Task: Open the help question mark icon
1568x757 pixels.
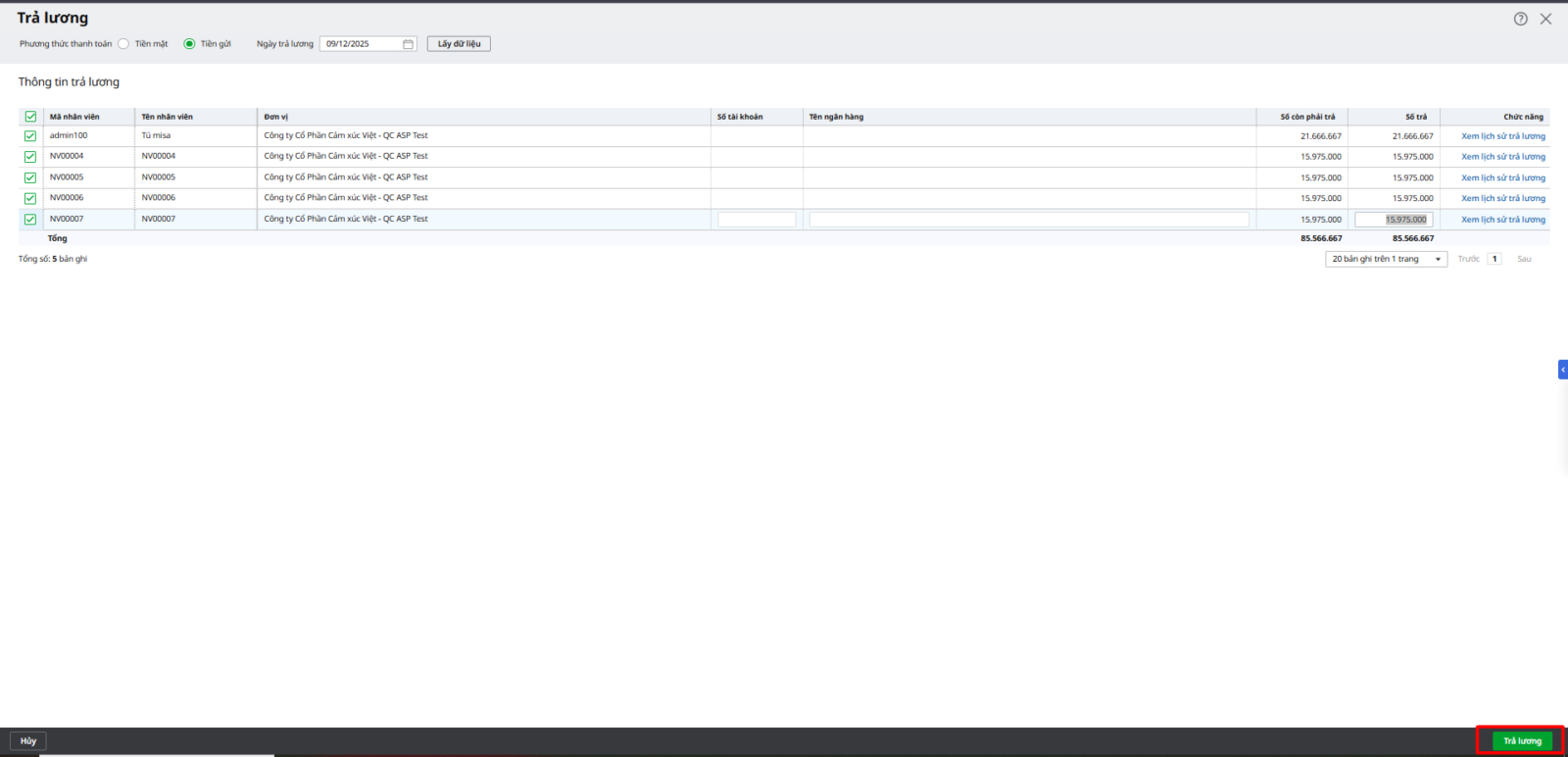Action: tap(1520, 19)
